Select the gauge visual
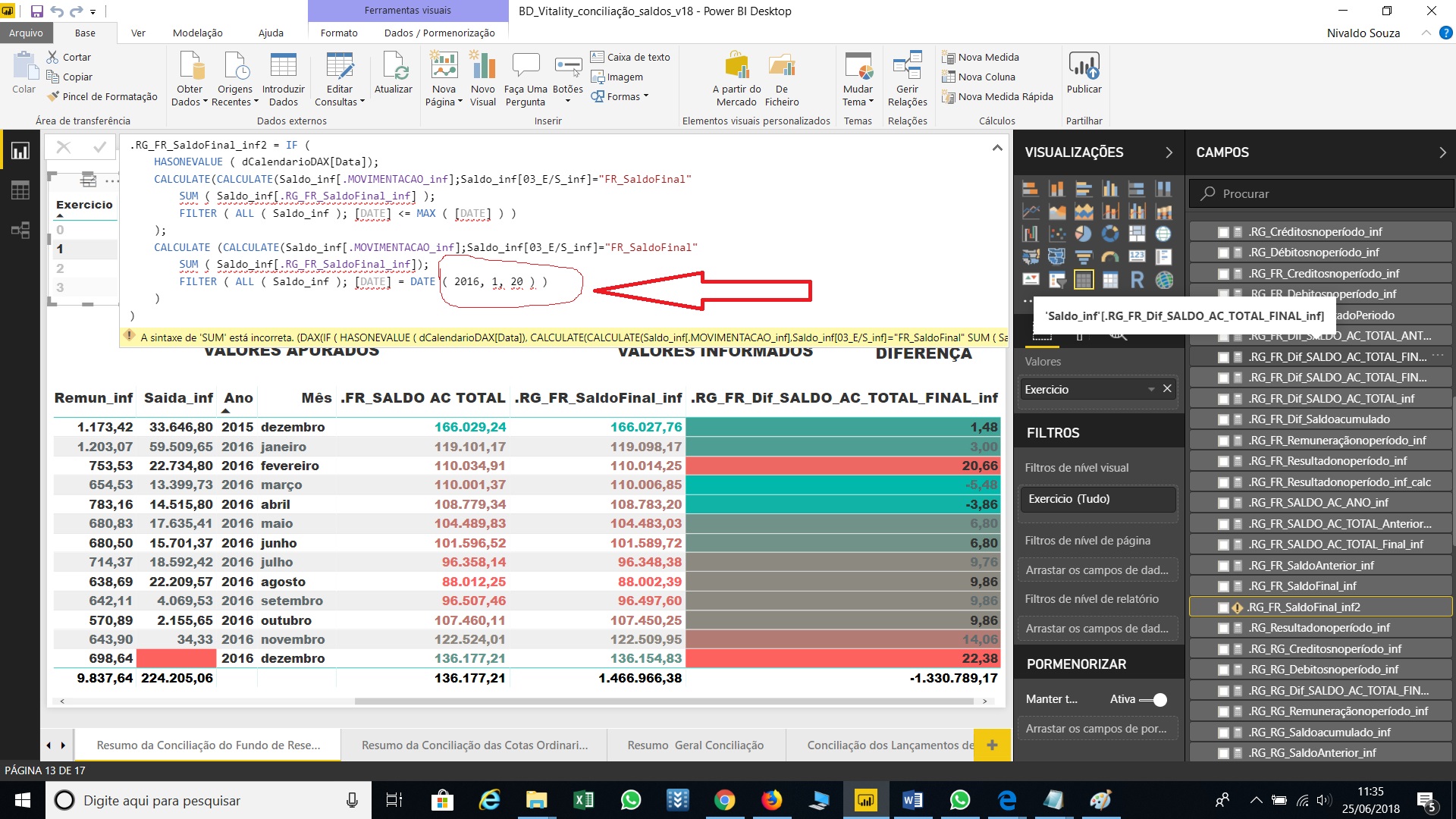 point(1110,257)
